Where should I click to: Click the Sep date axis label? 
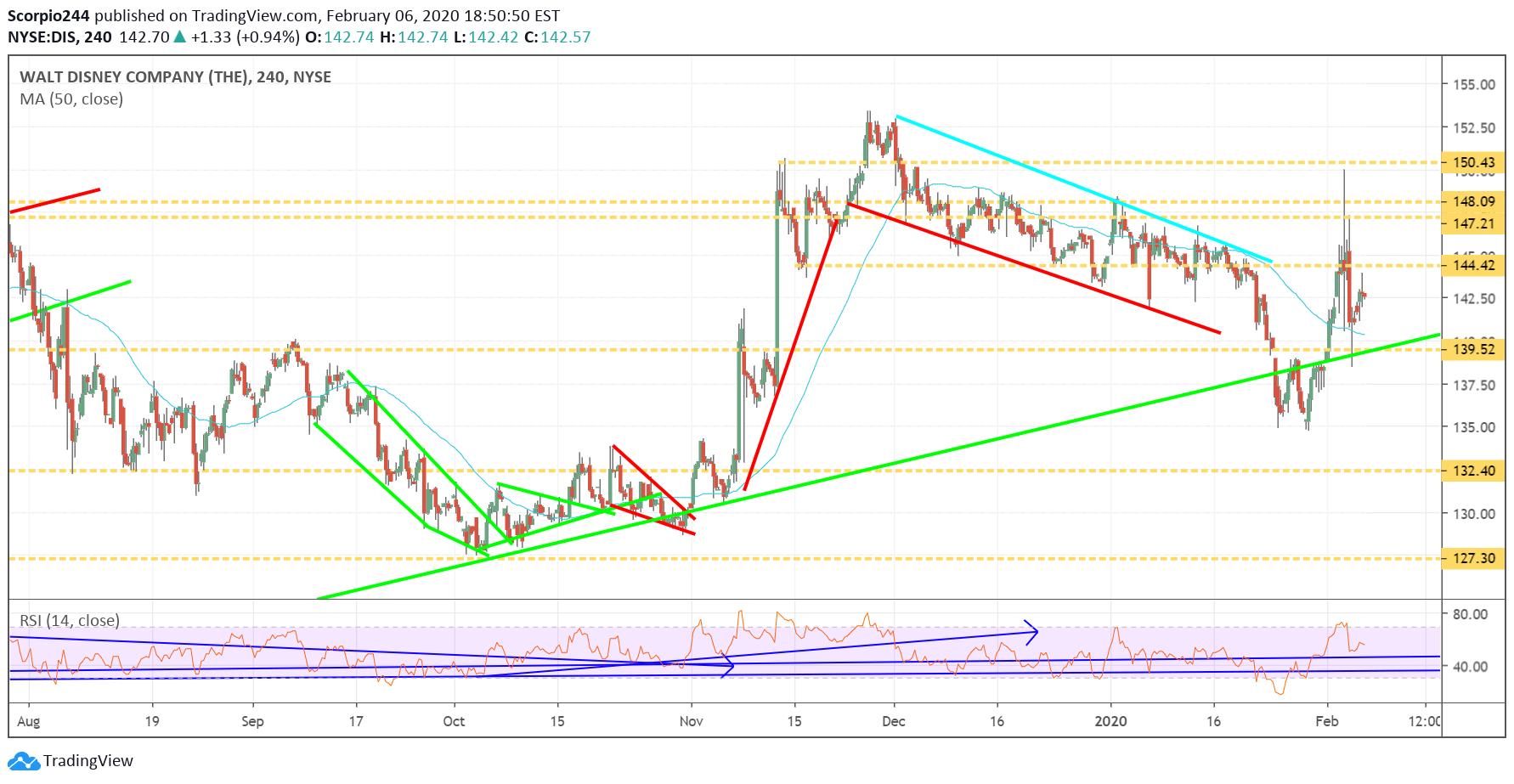(x=252, y=721)
